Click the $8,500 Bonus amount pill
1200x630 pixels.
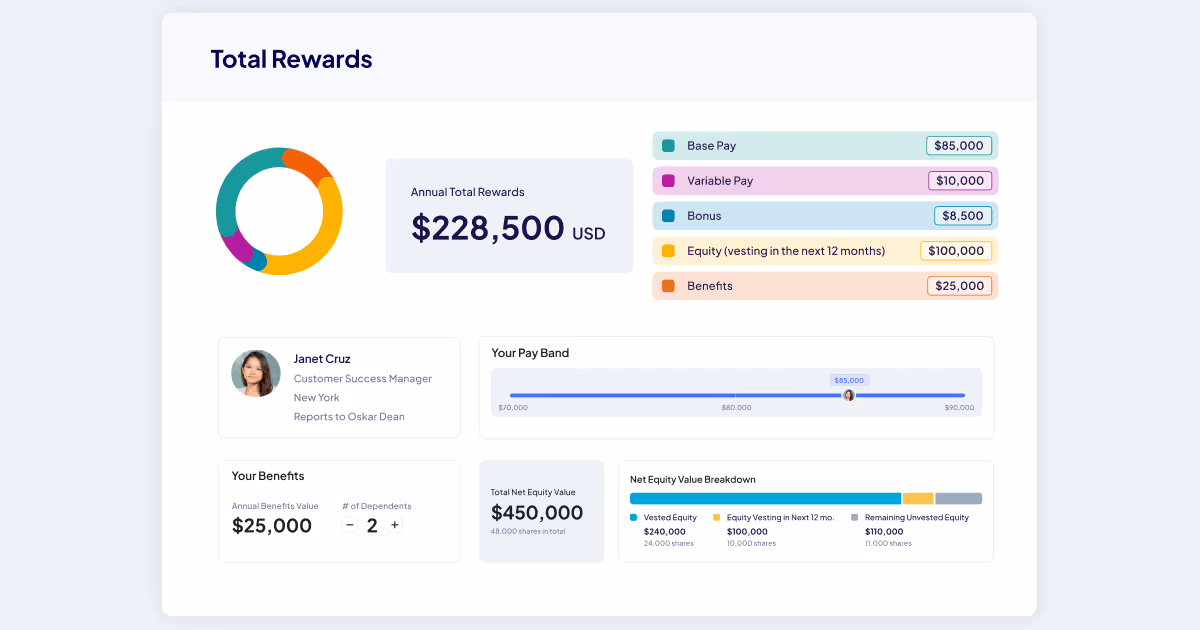coord(962,215)
